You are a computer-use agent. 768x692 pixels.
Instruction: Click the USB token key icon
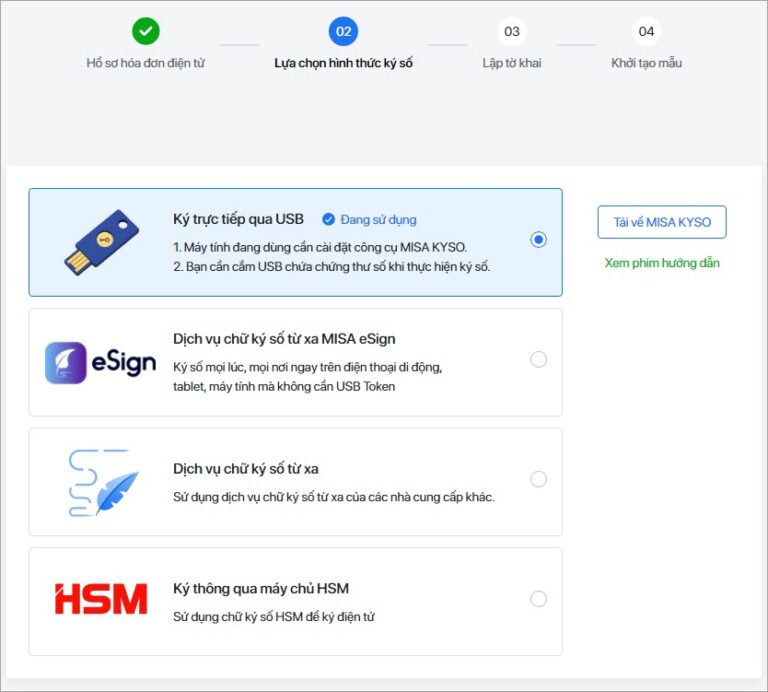point(101,242)
